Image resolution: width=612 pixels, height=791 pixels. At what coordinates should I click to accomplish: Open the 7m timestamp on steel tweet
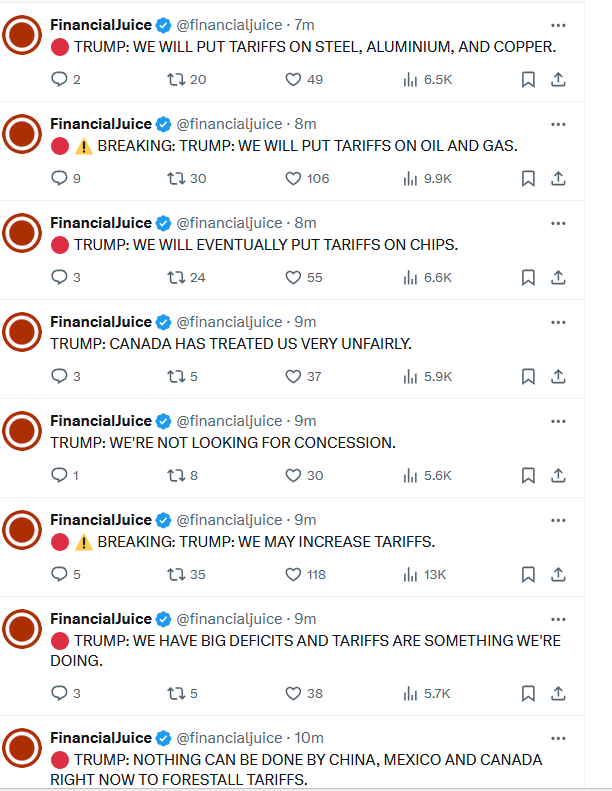pyautogui.click(x=305, y=25)
